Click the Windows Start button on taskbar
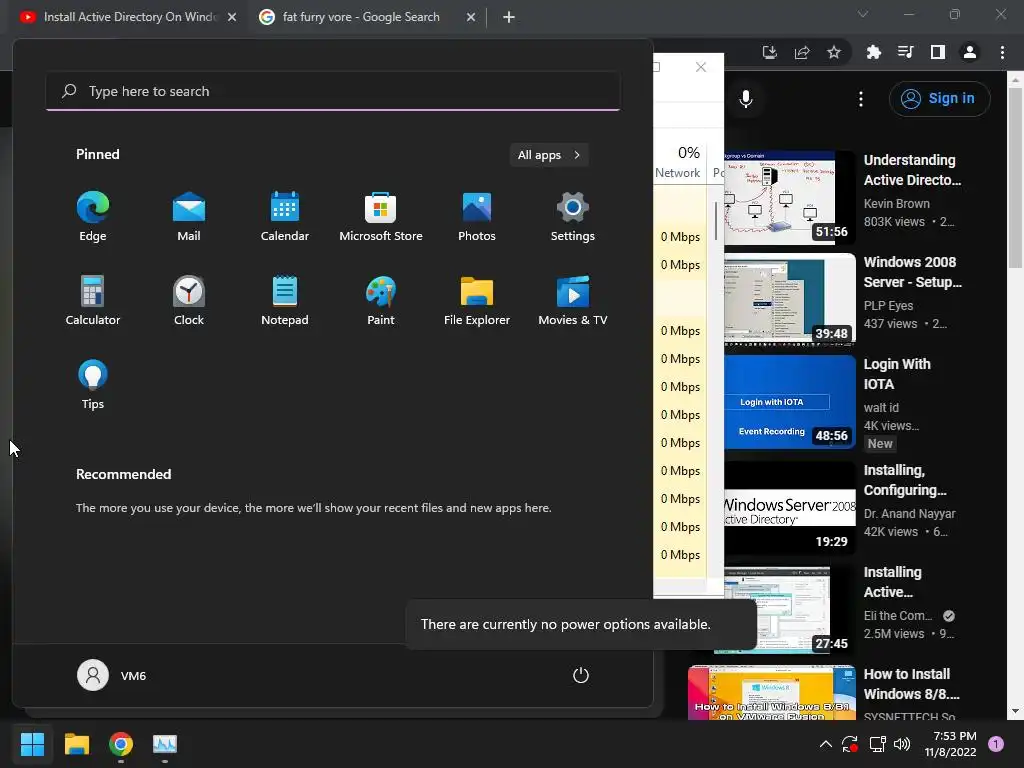Viewport: 1024px width, 768px height. coord(33,744)
